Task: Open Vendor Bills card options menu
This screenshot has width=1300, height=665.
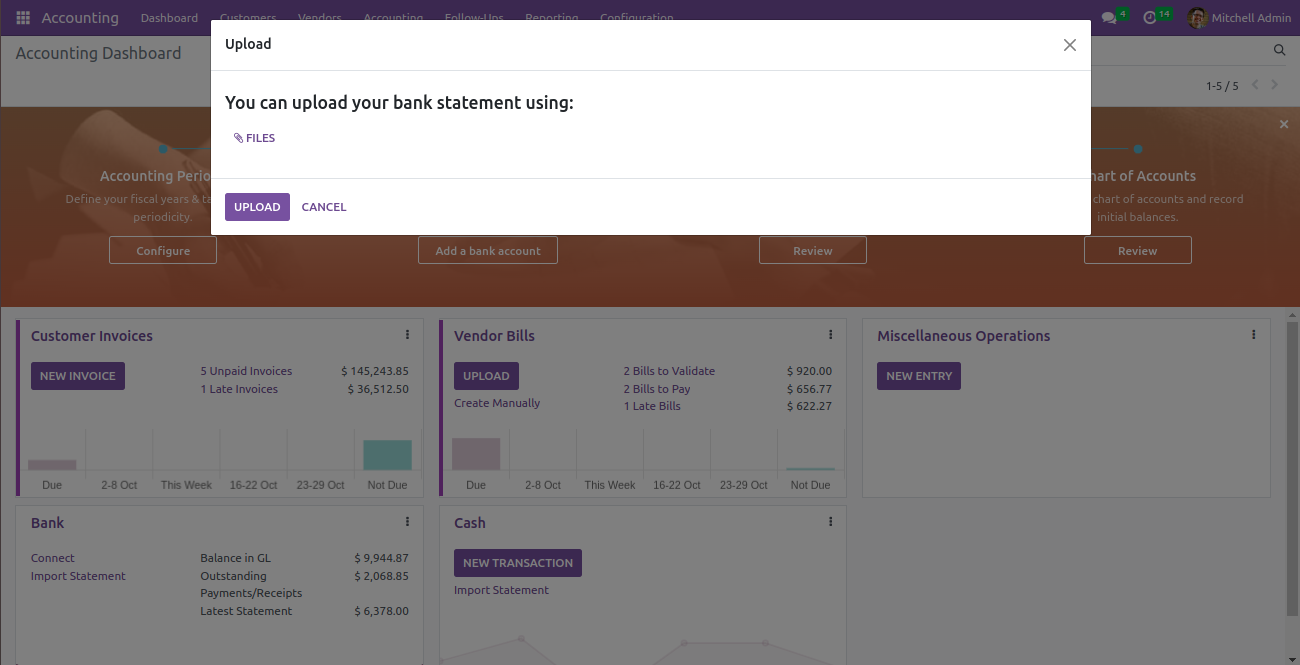Action: (830, 335)
